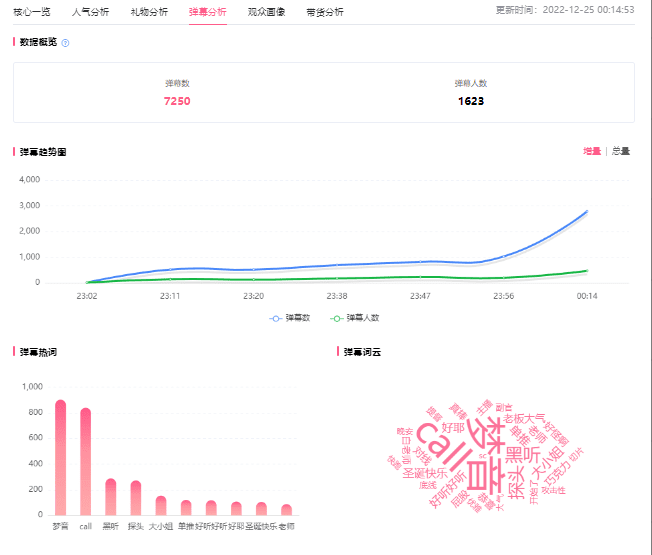Click the 更新时间 timestamp text

pos(565,10)
